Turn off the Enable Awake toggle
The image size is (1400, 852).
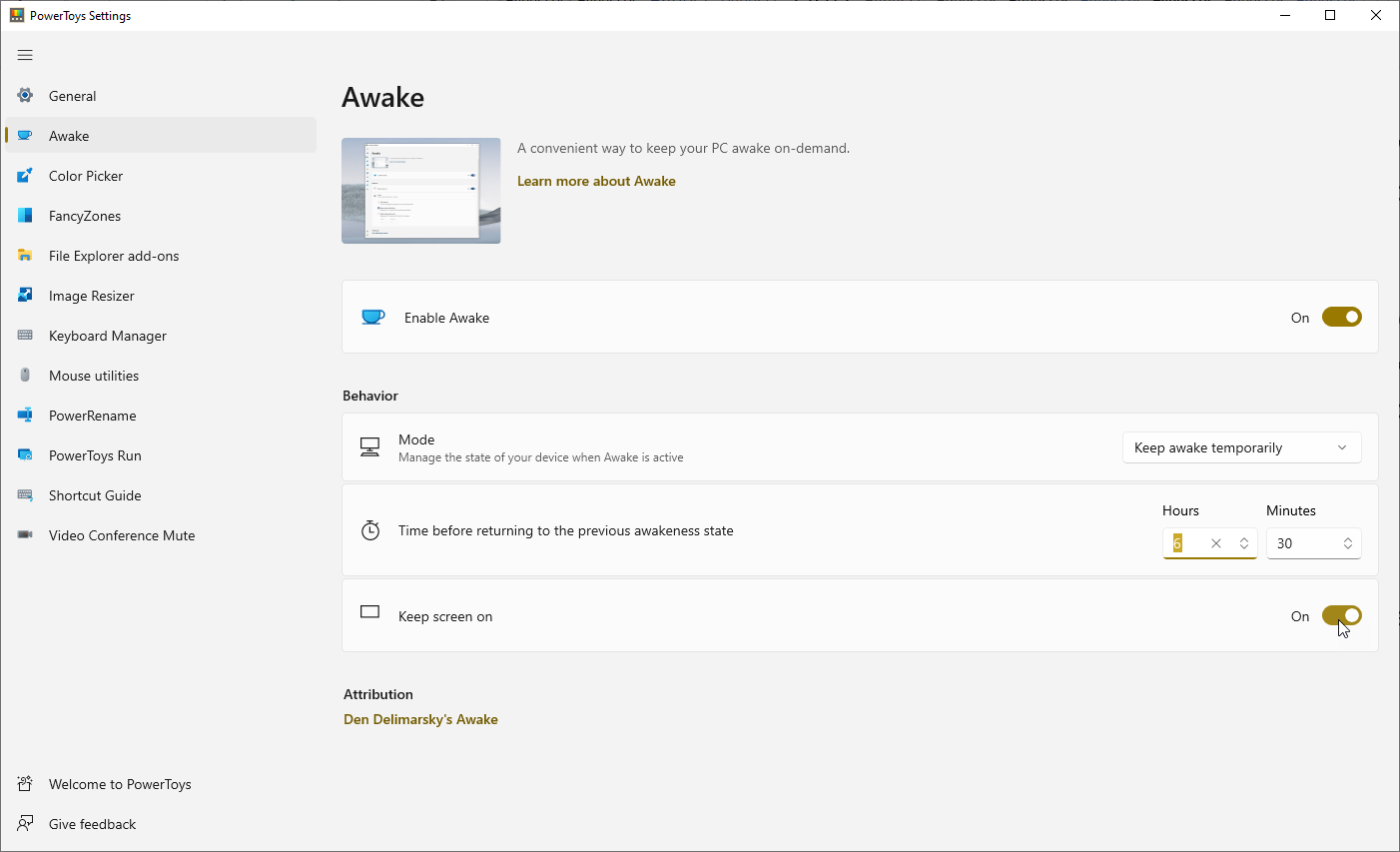(1342, 317)
